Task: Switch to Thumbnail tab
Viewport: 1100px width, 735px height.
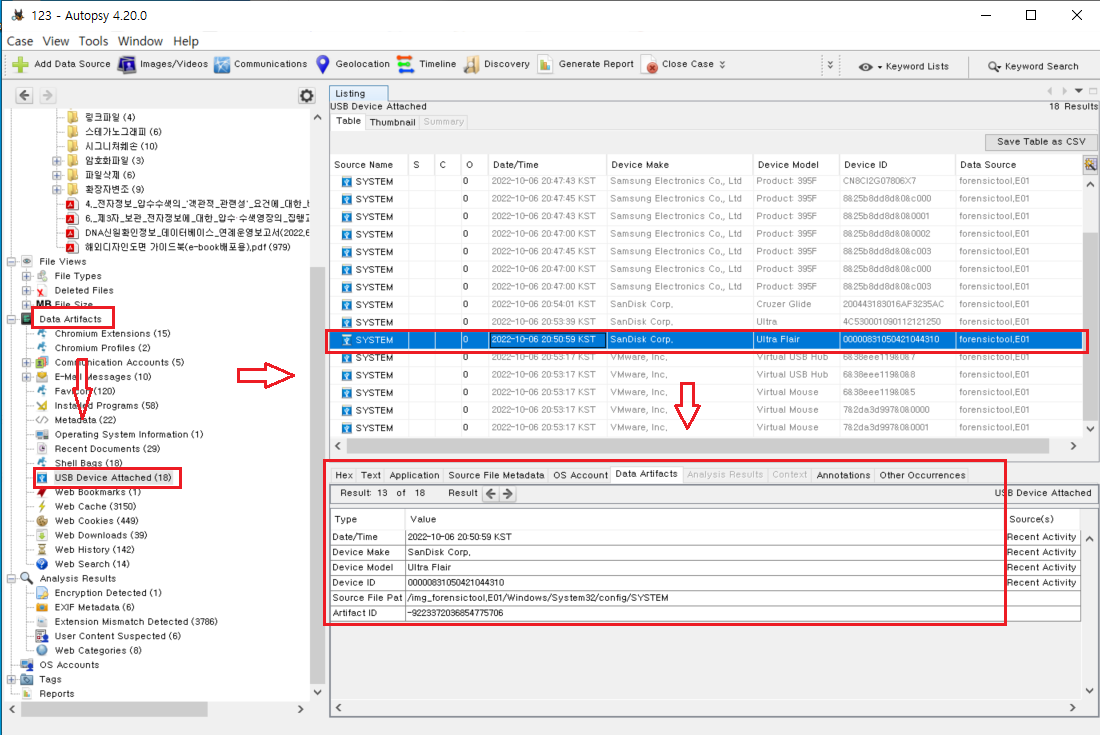Action: (392, 122)
